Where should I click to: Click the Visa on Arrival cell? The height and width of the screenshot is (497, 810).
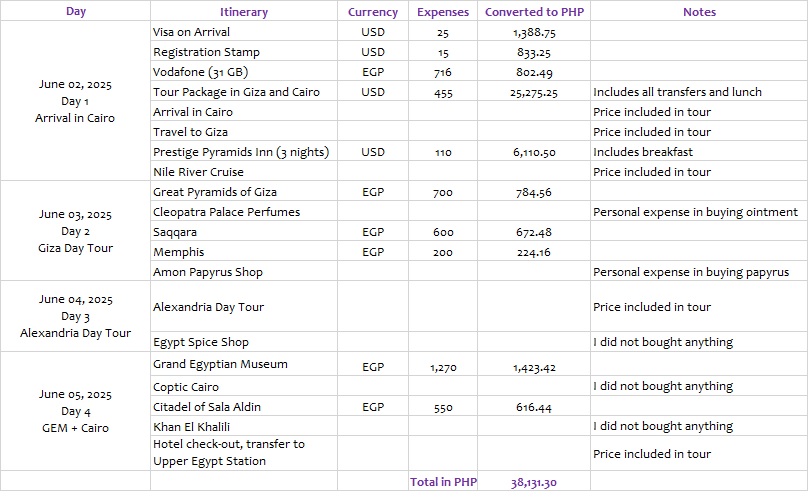(x=191, y=32)
